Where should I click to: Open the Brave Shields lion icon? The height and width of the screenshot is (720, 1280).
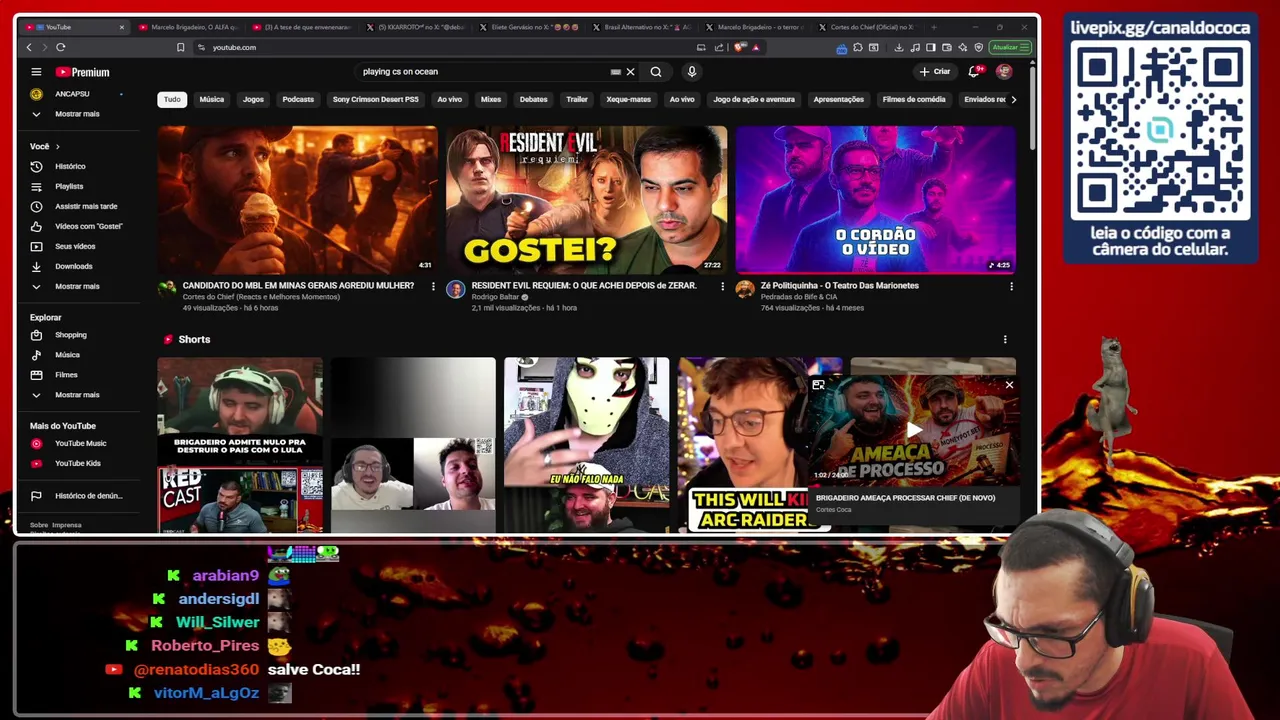tap(740, 47)
